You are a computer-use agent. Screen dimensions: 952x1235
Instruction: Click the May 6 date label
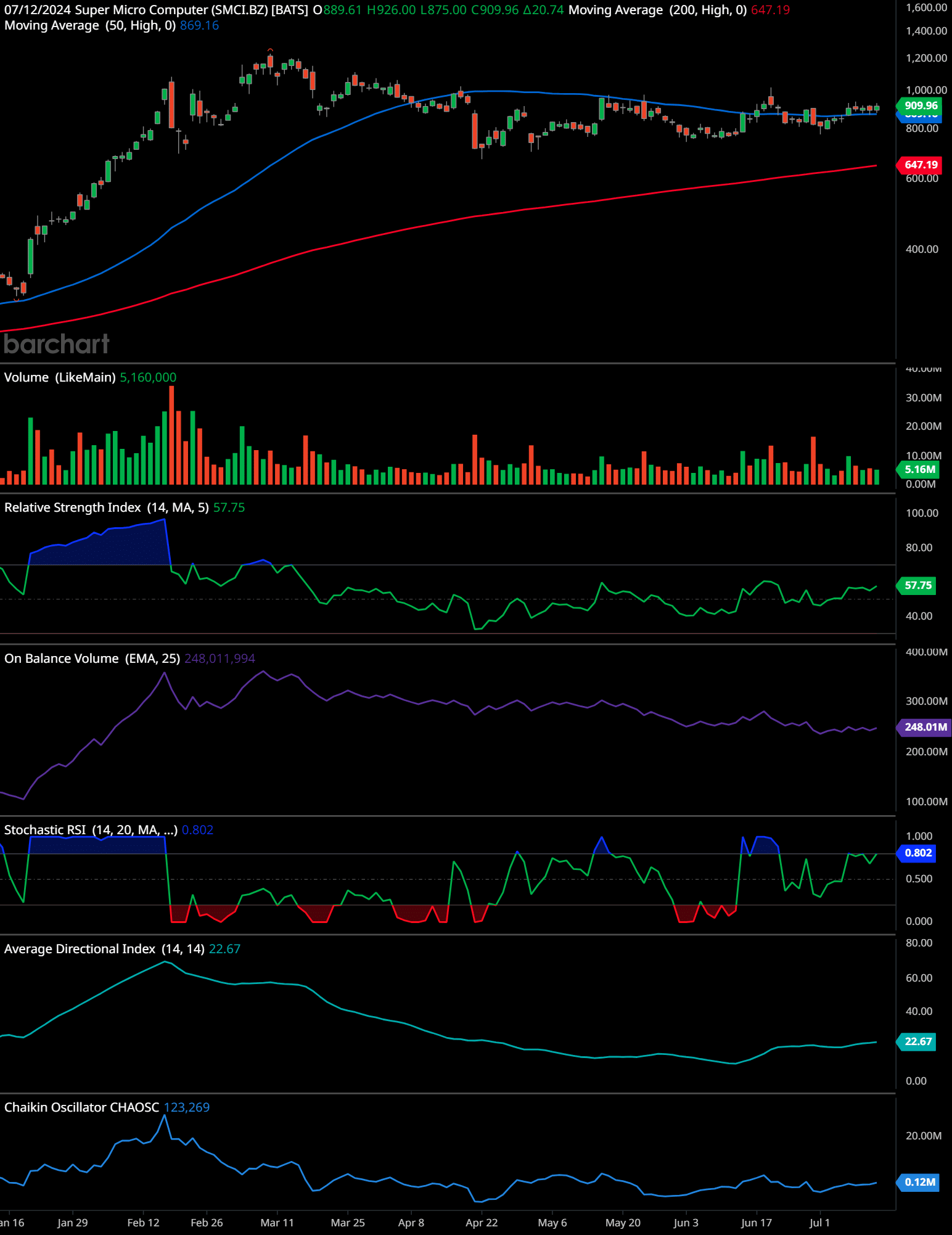click(552, 1223)
